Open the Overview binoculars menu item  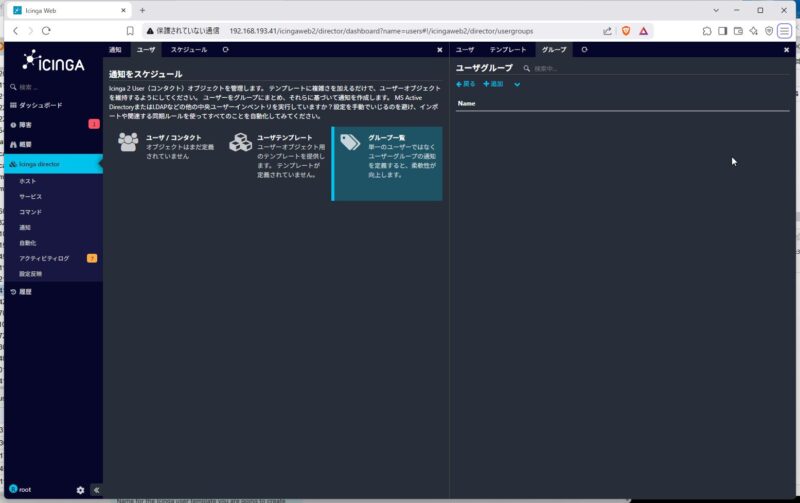[21, 144]
